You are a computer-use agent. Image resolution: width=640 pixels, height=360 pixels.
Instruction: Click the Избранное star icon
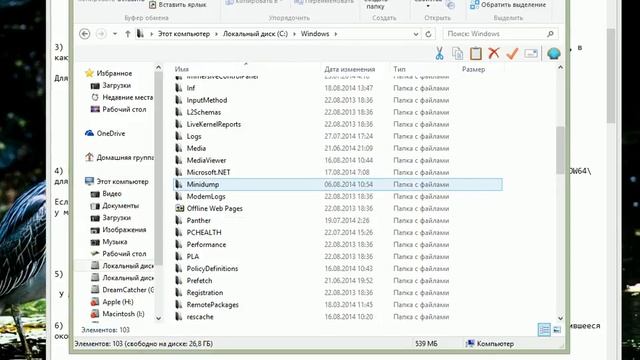click(x=89, y=73)
